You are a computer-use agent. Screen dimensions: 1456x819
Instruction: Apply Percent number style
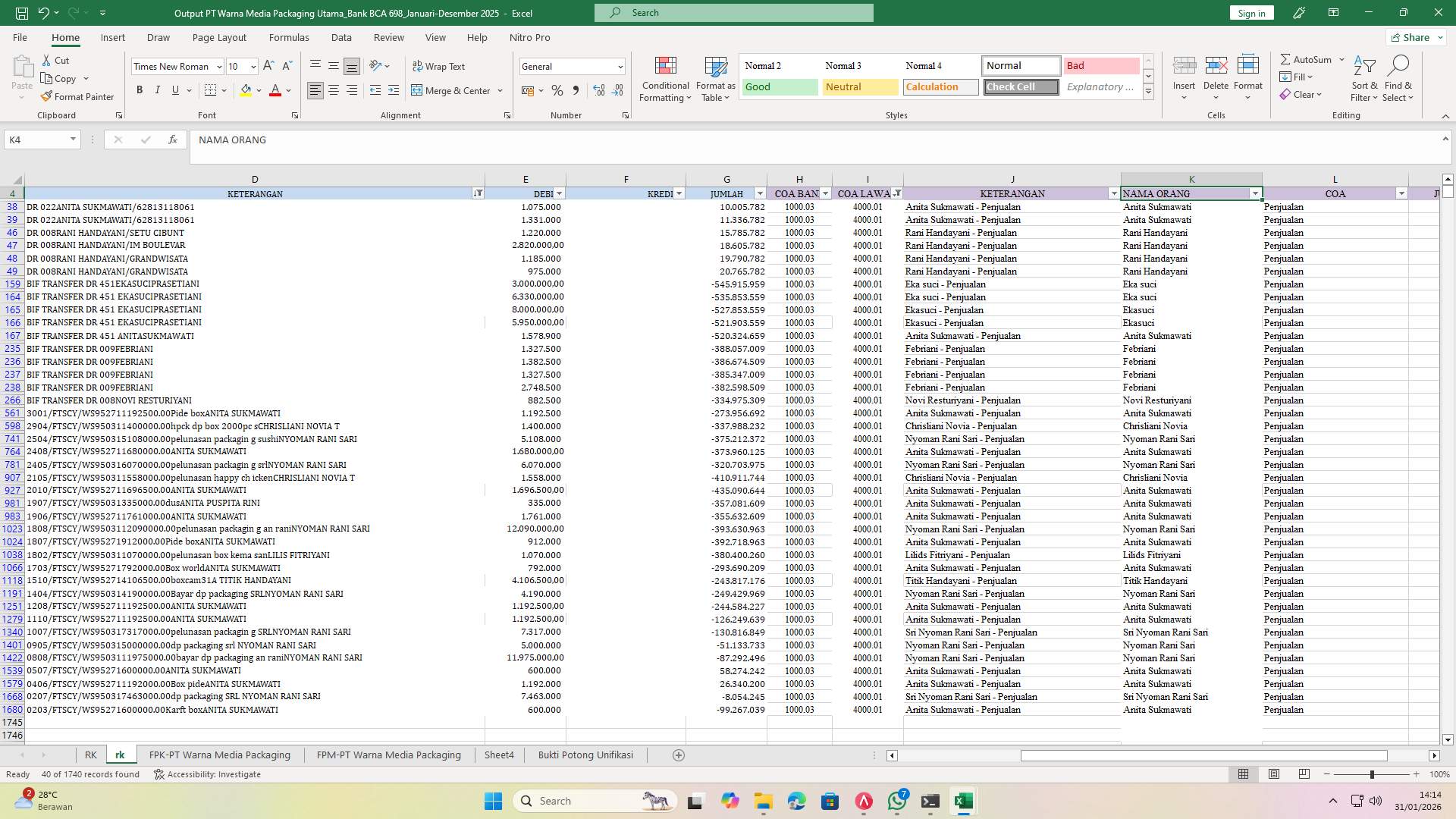click(x=557, y=90)
